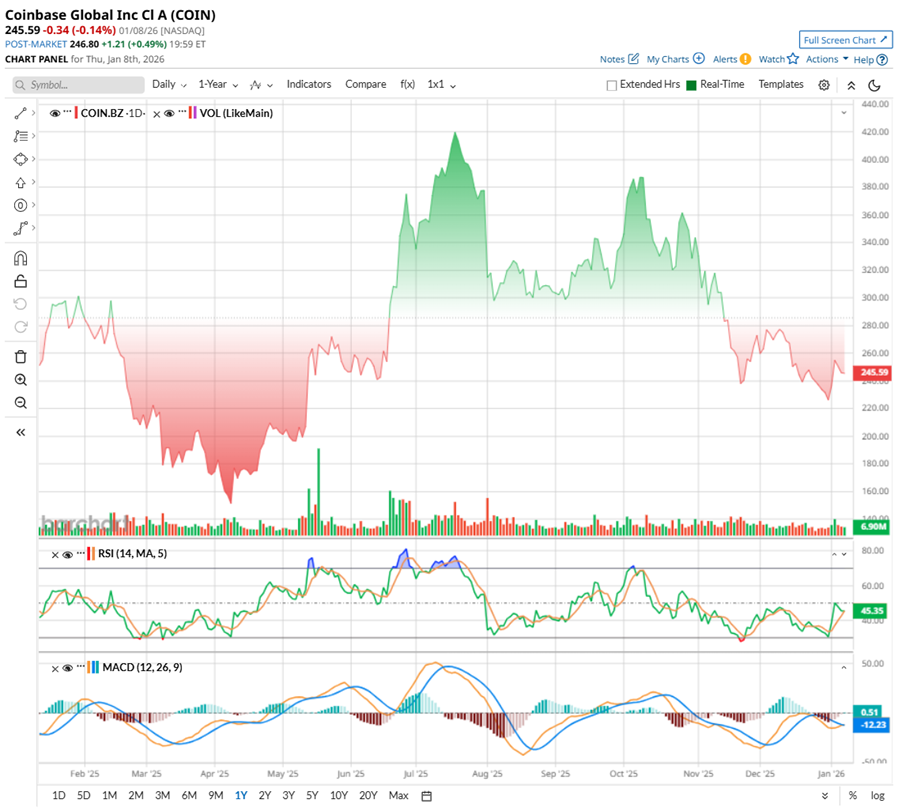
Task: Enable the Extended Hrs checkbox
Action: tap(611, 85)
